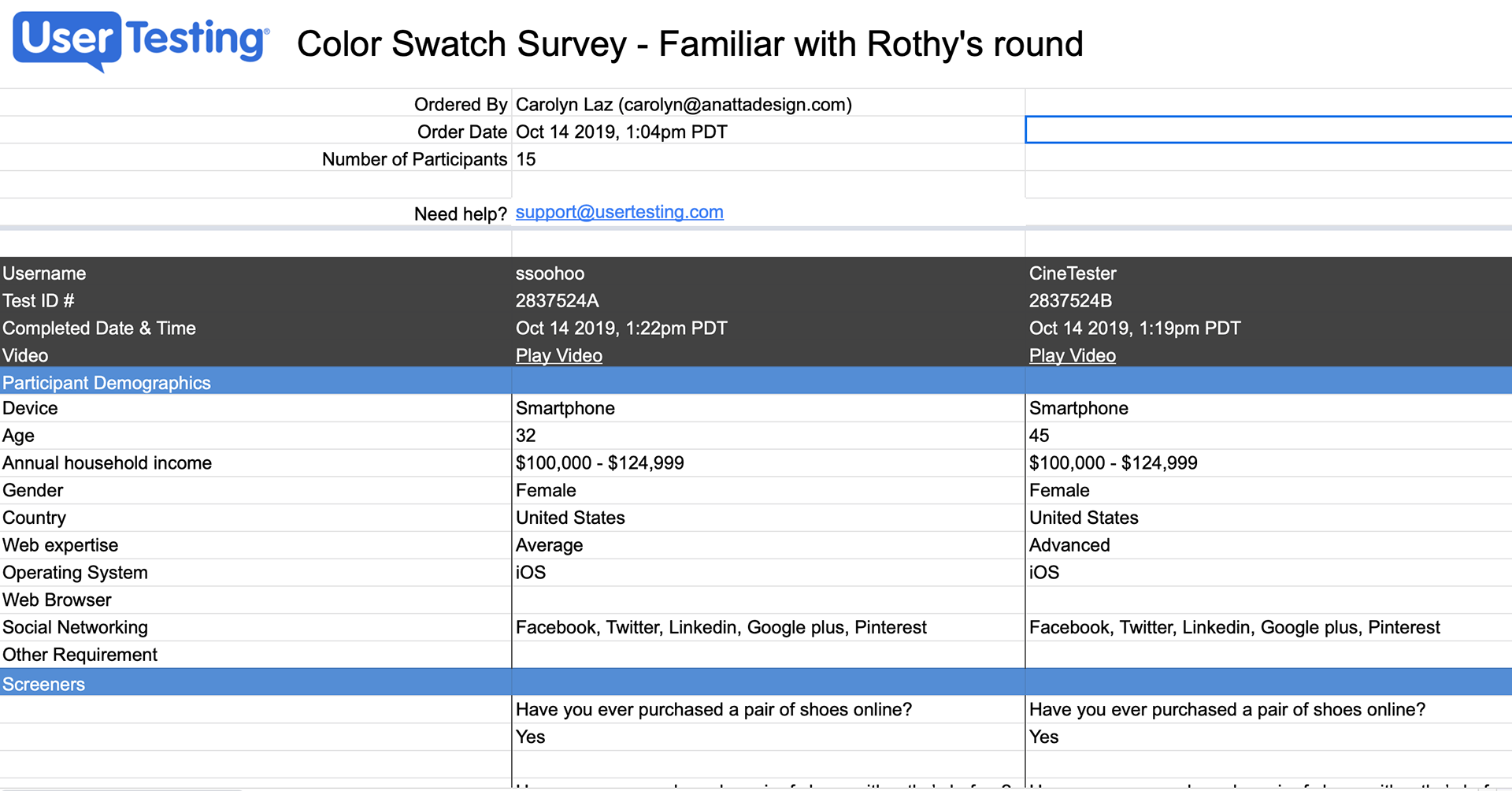Select ssoohoo's Smartphone device cell
1512x791 pixels.
(x=768, y=408)
